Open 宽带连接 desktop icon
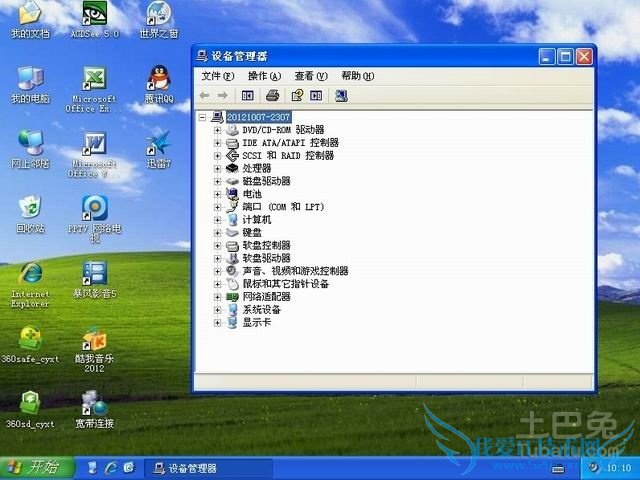 coord(95,409)
